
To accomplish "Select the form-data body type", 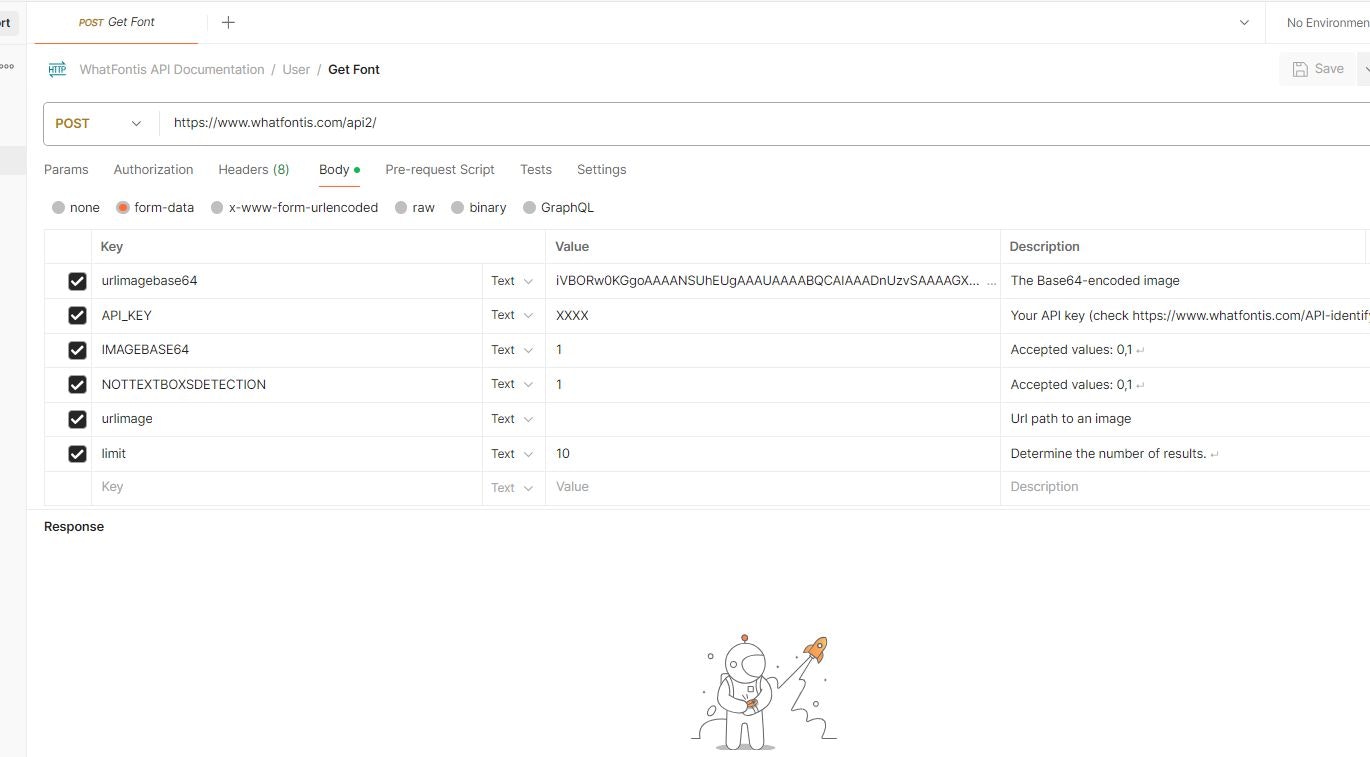I will pyautogui.click(x=155, y=208).
